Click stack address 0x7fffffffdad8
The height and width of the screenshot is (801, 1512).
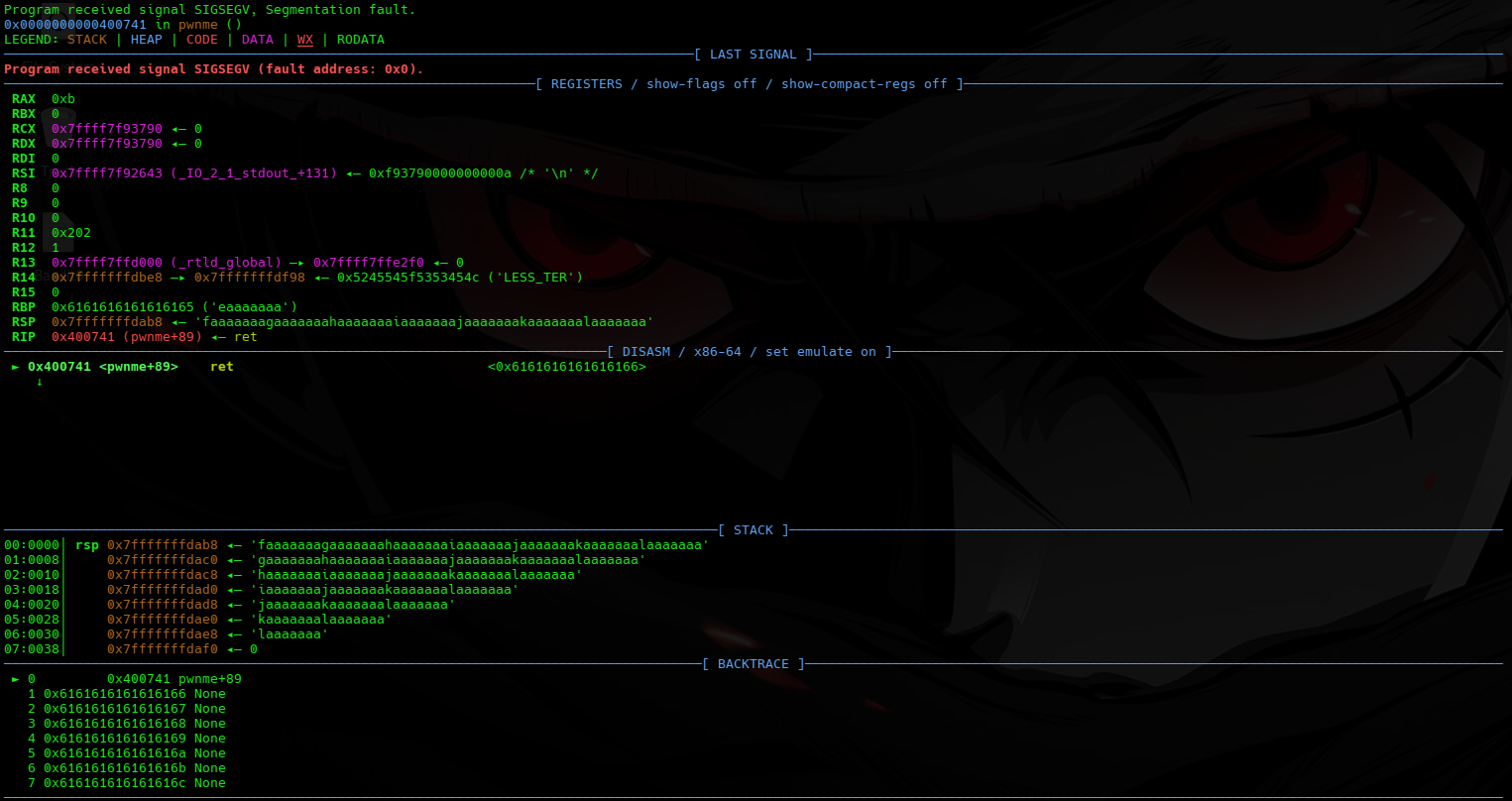163,605
